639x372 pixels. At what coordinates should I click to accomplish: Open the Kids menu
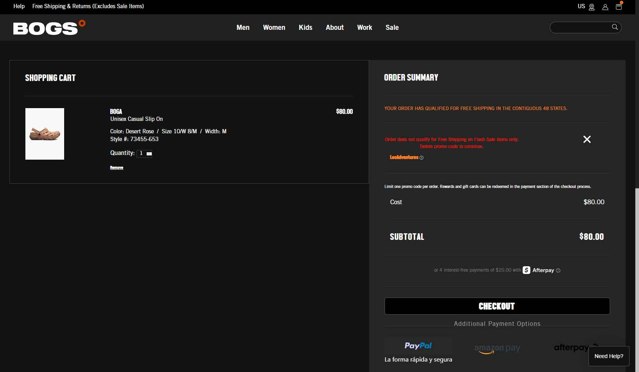coord(305,27)
